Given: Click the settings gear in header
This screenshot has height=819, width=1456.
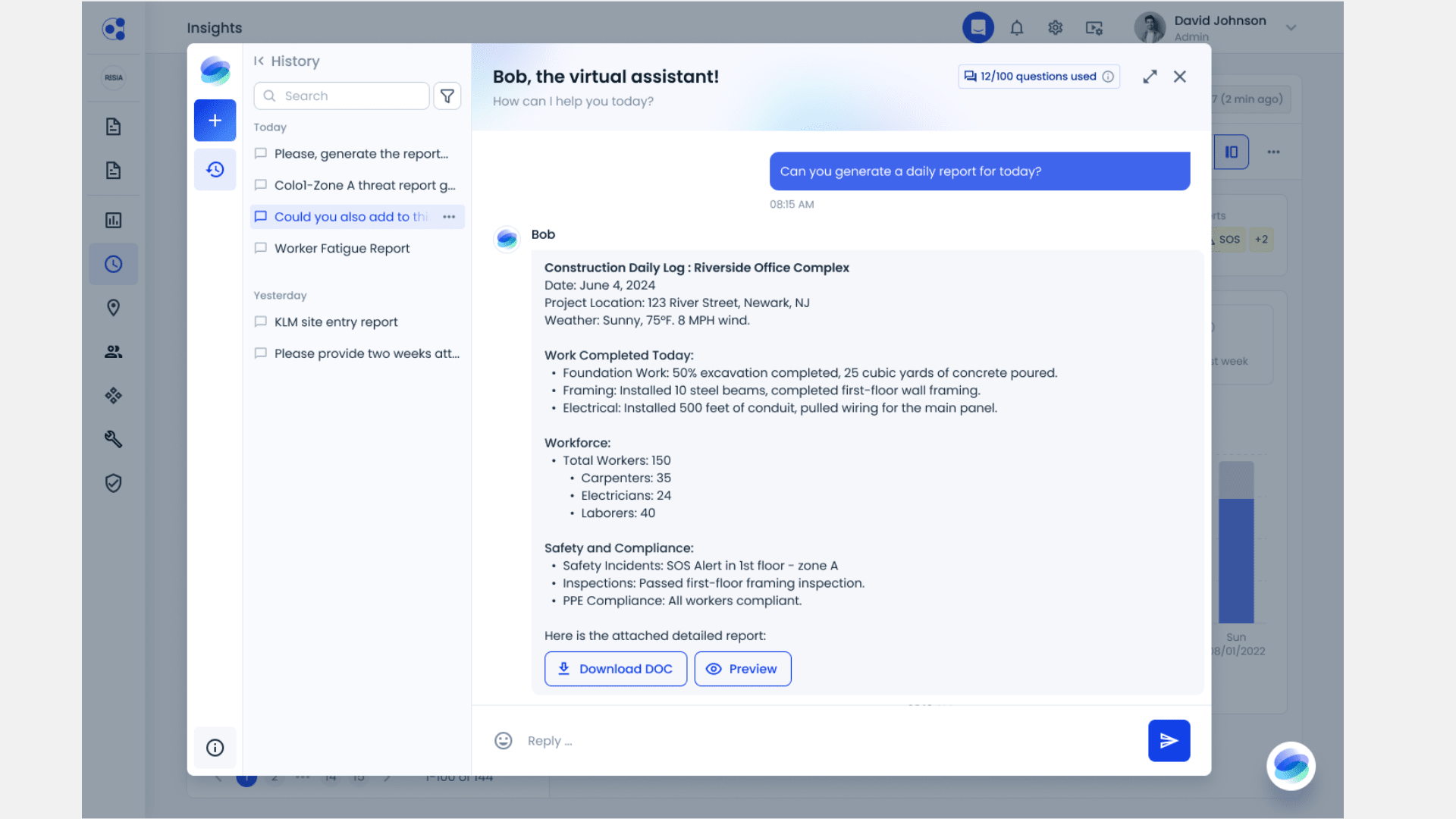Looking at the screenshot, I should pyautogui.click(x=1055, y=28).
